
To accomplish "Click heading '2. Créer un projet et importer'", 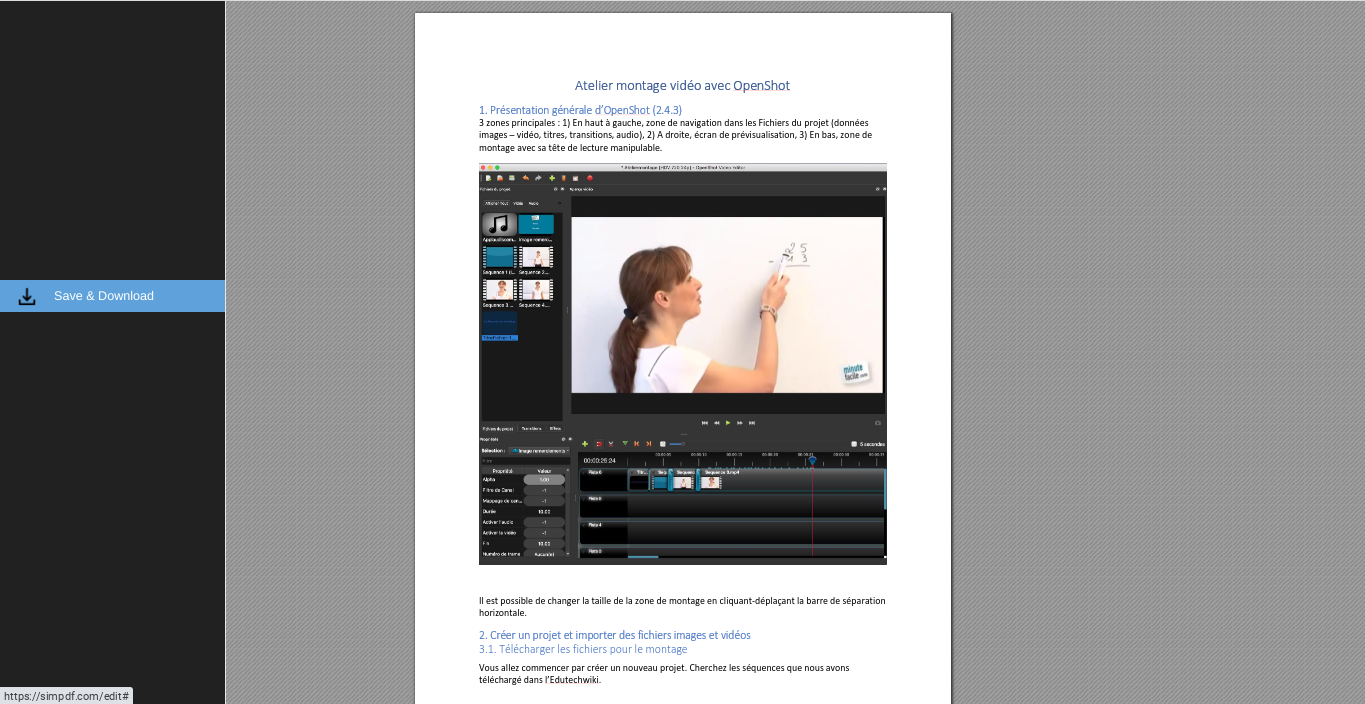I will [614, 635].
